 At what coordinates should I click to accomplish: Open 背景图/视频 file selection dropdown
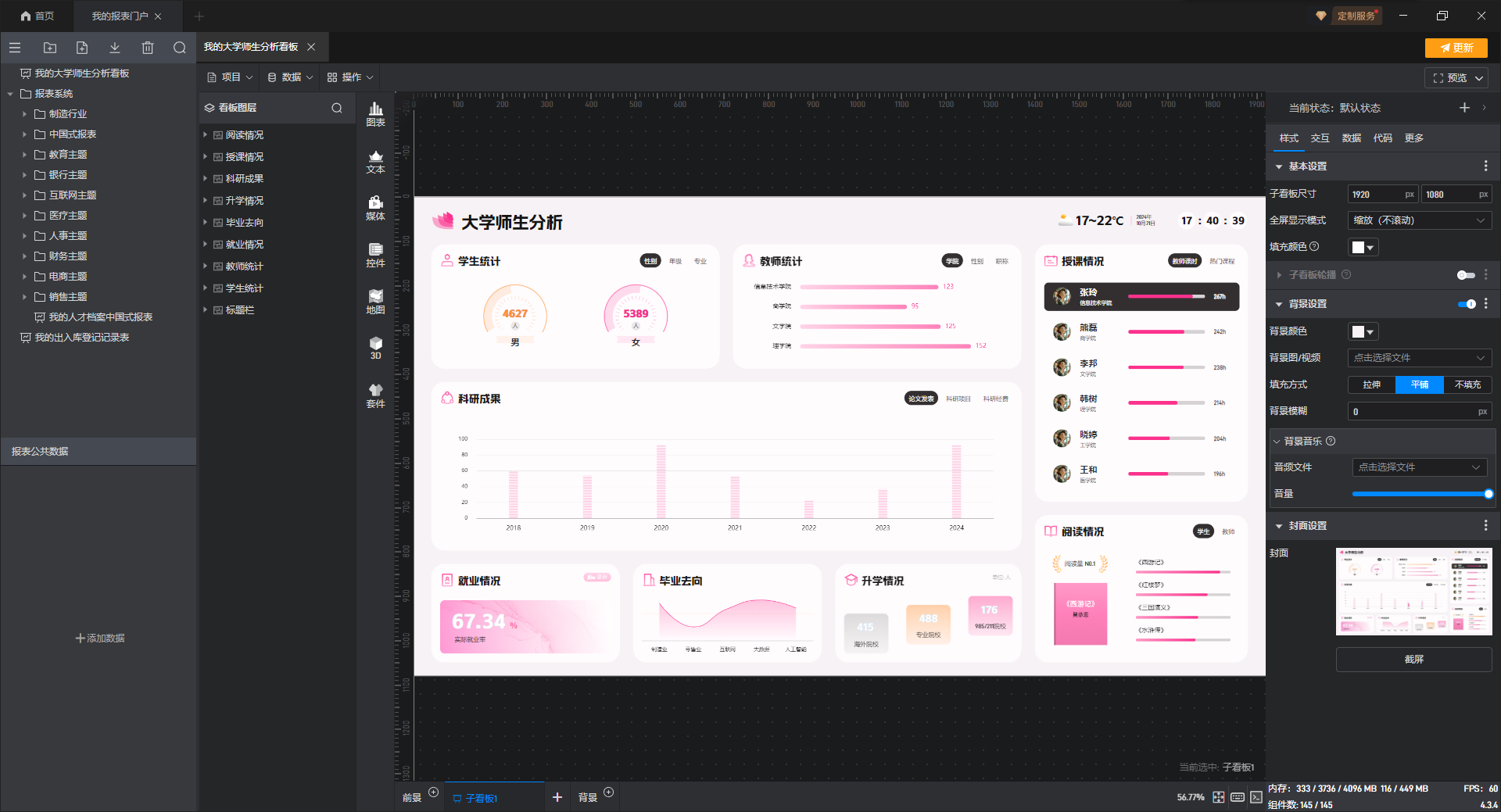coord(1420,357)
